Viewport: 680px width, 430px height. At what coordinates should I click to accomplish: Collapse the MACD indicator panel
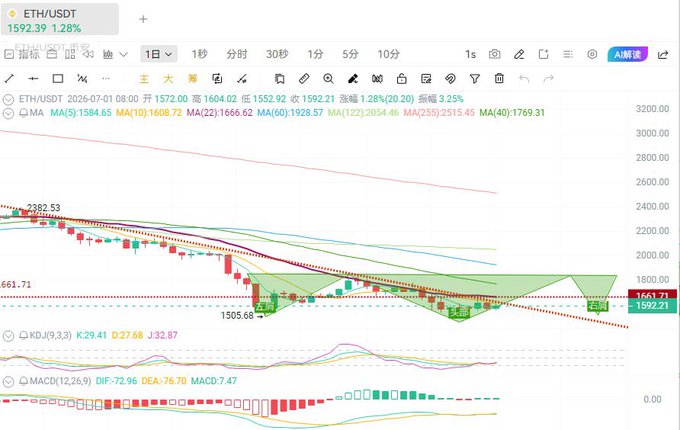coord(8,381)
